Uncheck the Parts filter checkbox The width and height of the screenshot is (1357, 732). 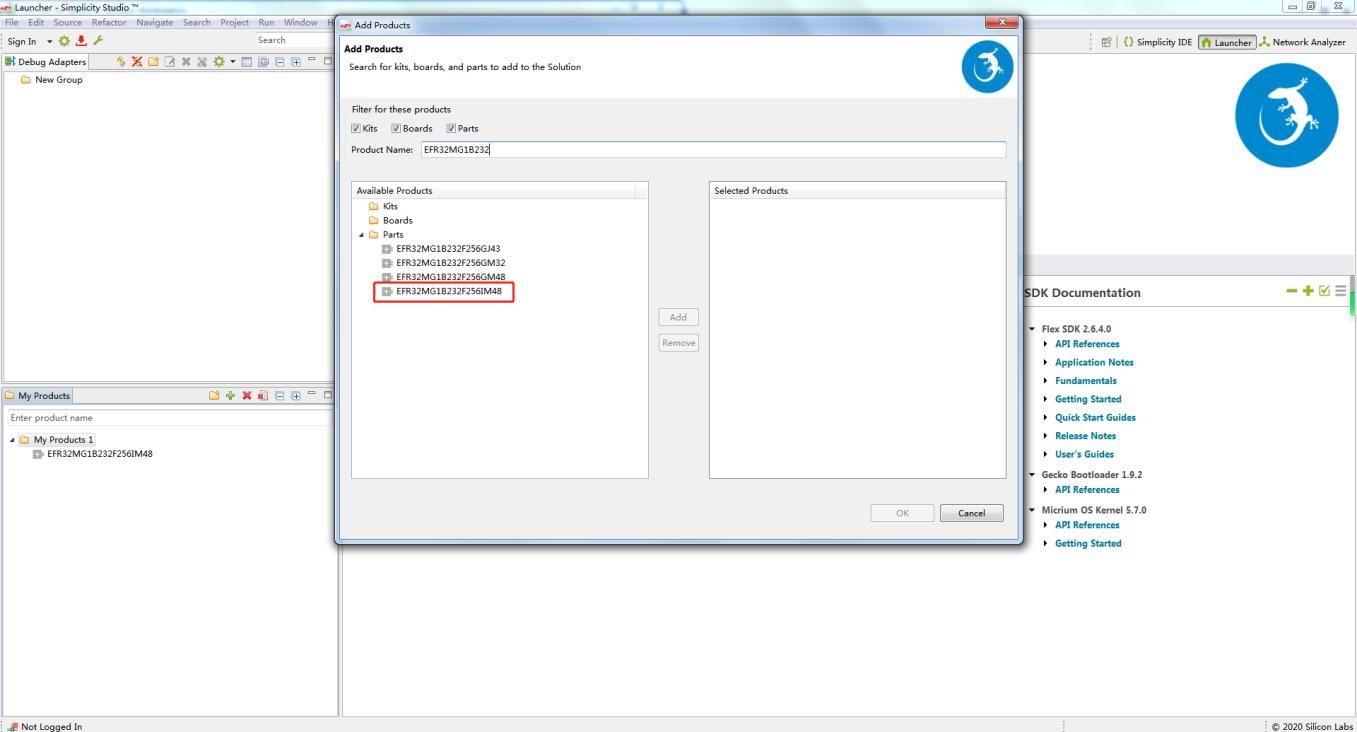[451, 128]
